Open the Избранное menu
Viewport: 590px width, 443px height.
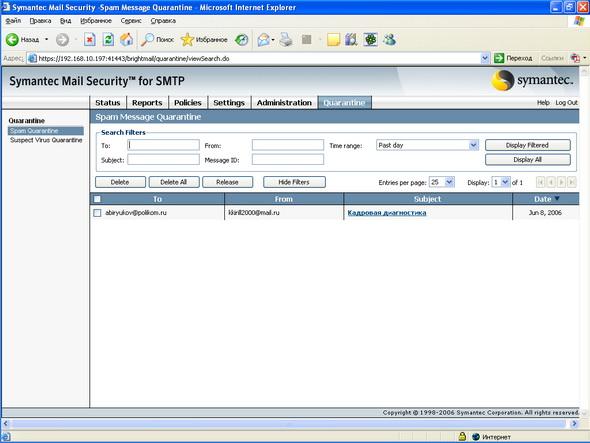pos(96,21)
